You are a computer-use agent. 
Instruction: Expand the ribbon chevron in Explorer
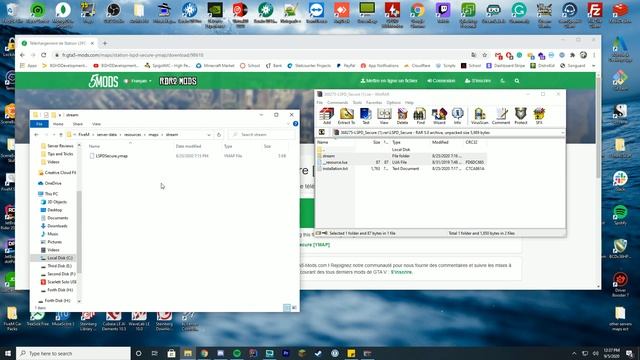click(x=289, y=124)
